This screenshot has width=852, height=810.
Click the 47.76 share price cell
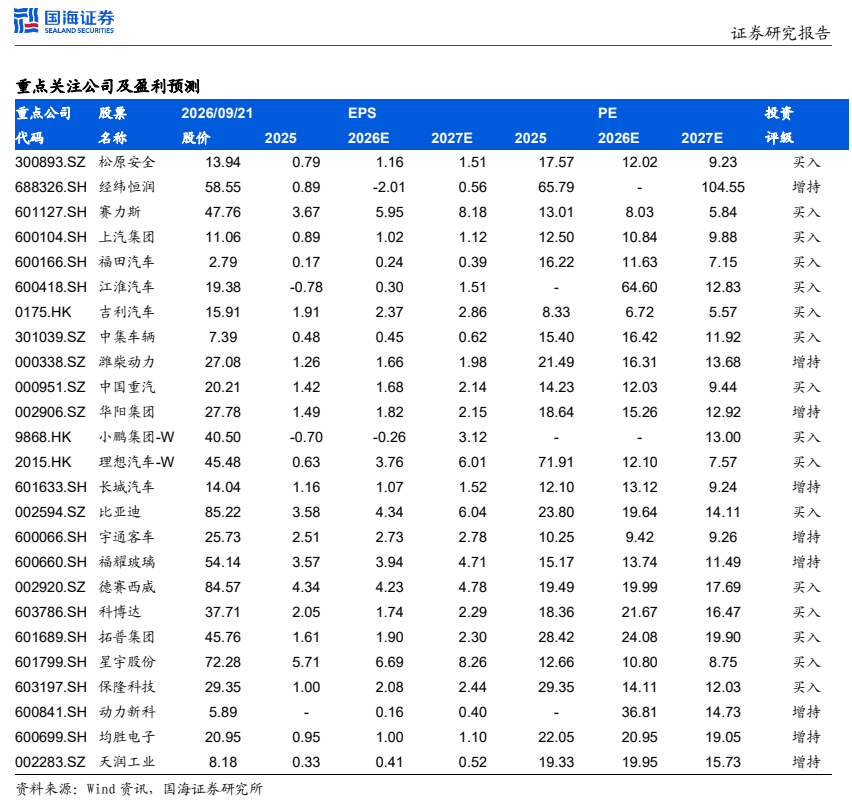coord(223,212)
